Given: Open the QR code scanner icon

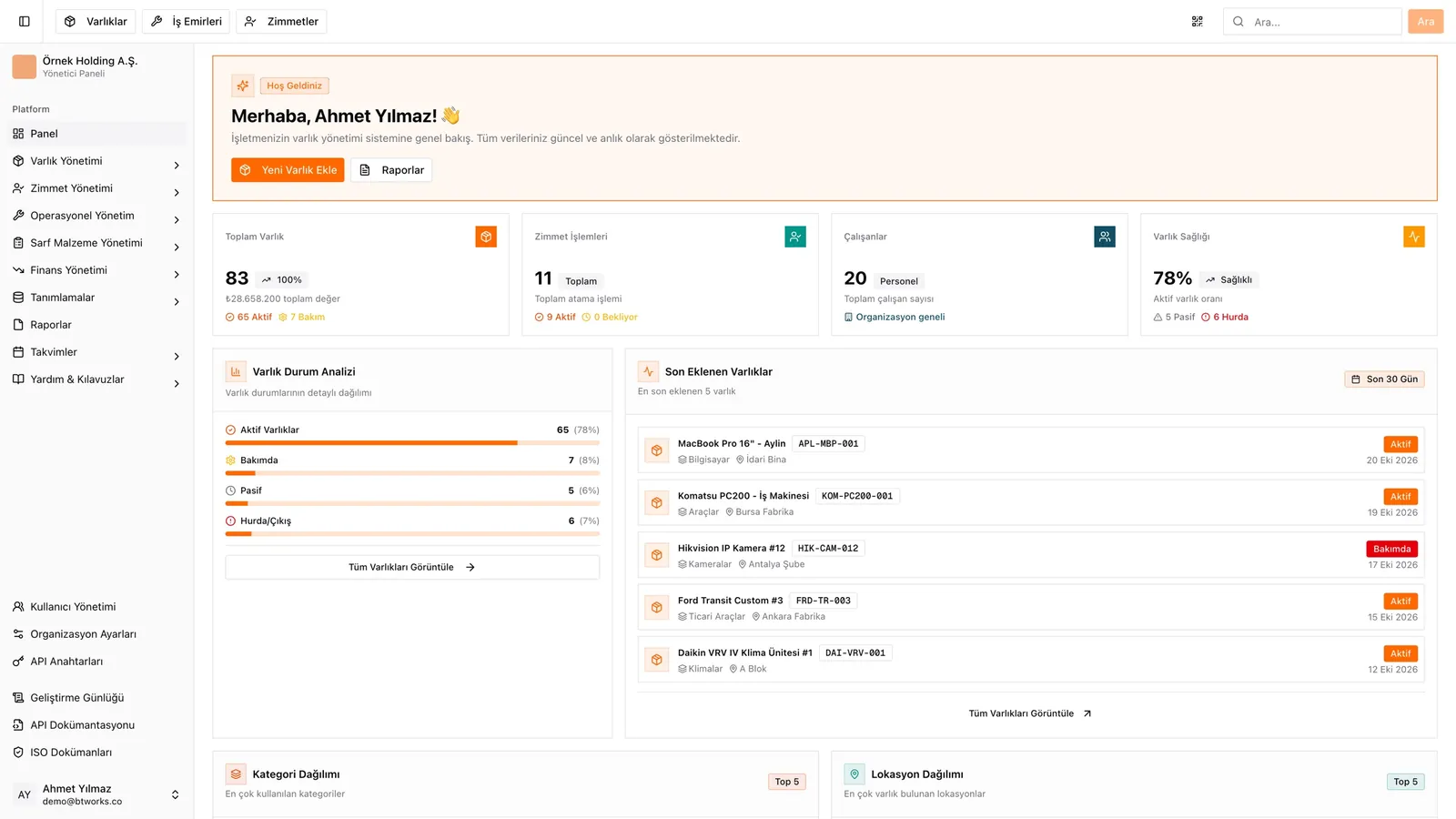Looking at the screenshot, I should click(1198, 21).
